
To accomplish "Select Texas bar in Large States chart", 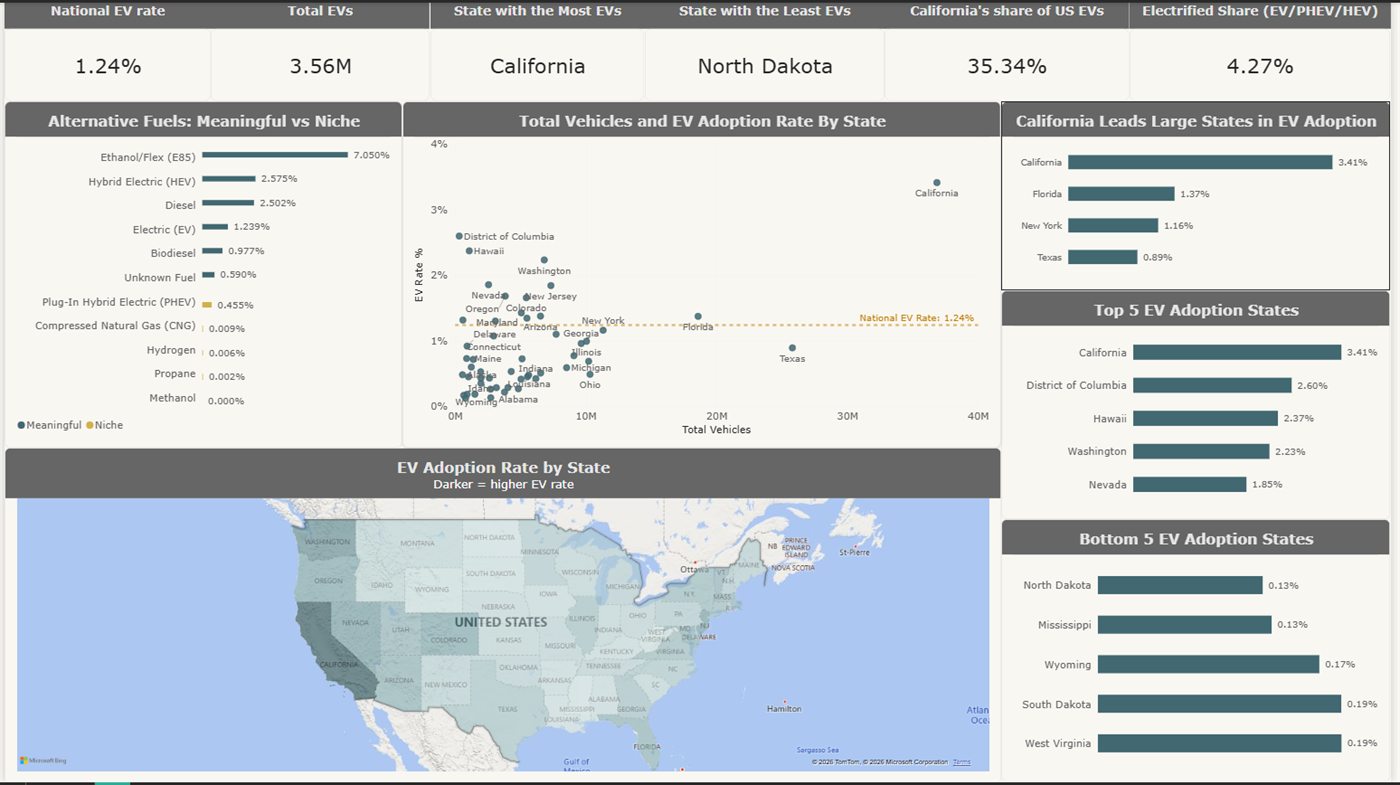I will point(1102,257).
